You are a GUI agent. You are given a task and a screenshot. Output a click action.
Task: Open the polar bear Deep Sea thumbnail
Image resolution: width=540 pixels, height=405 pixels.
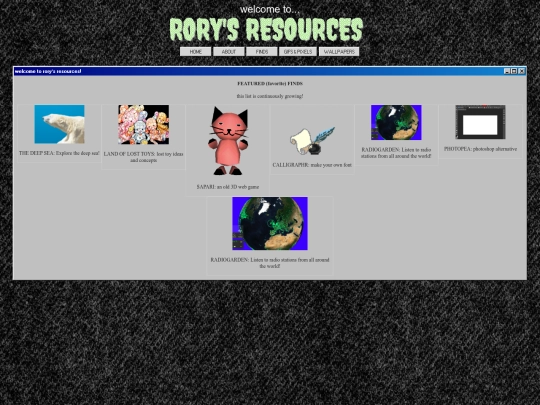(x=59, y=124)
